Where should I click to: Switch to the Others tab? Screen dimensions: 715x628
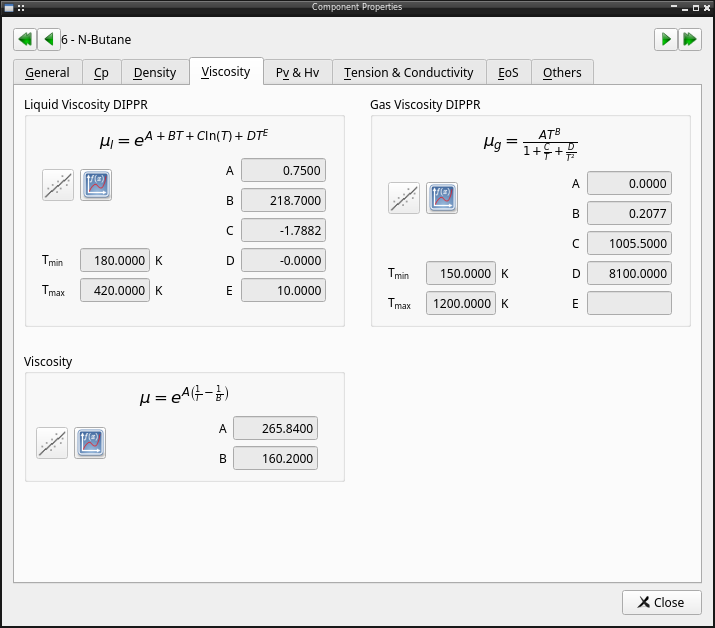tap(562, 73)
